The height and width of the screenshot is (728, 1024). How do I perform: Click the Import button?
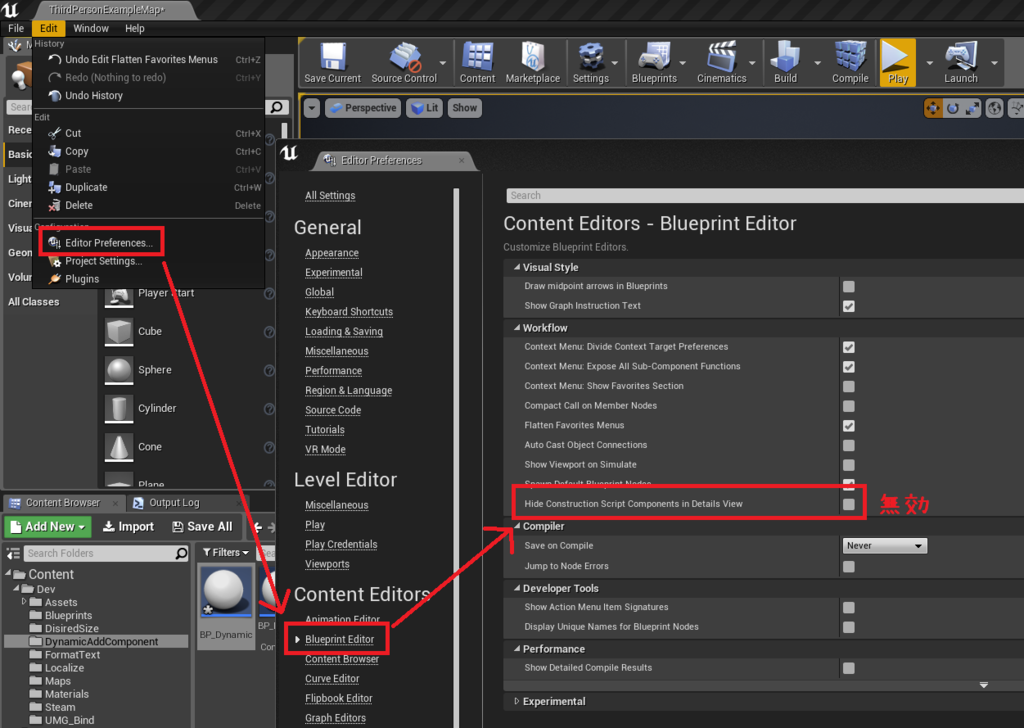pos(129,526)
